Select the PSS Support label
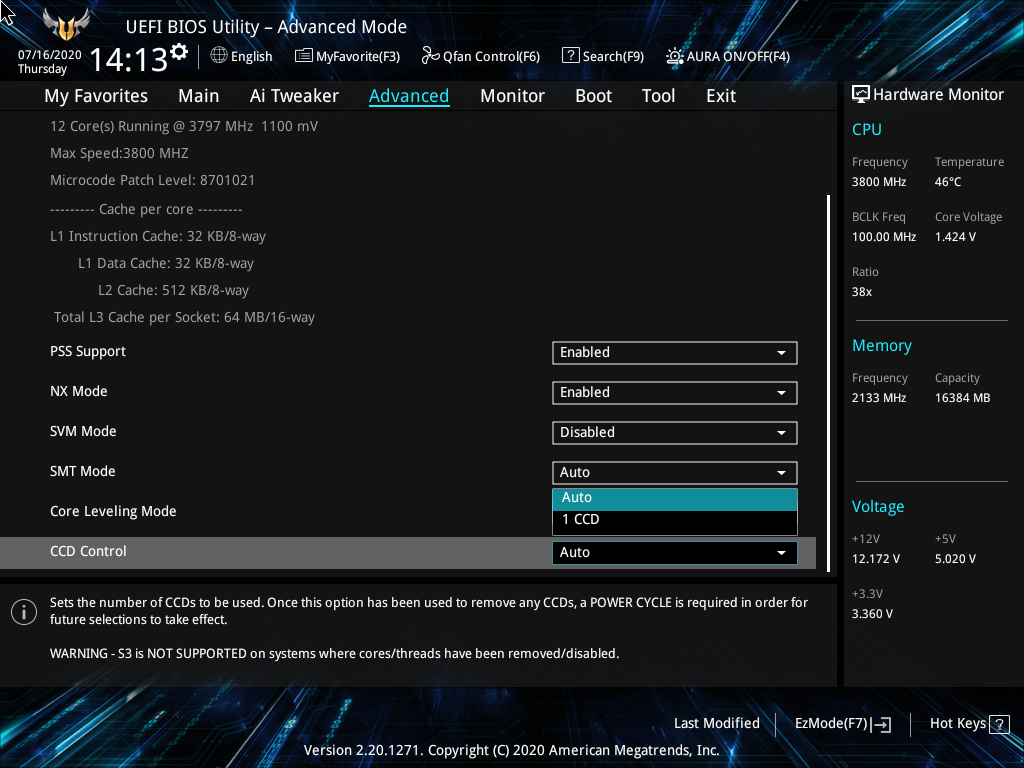The height and width of the screenshot is (768, 1024). [x=88, y=352]
